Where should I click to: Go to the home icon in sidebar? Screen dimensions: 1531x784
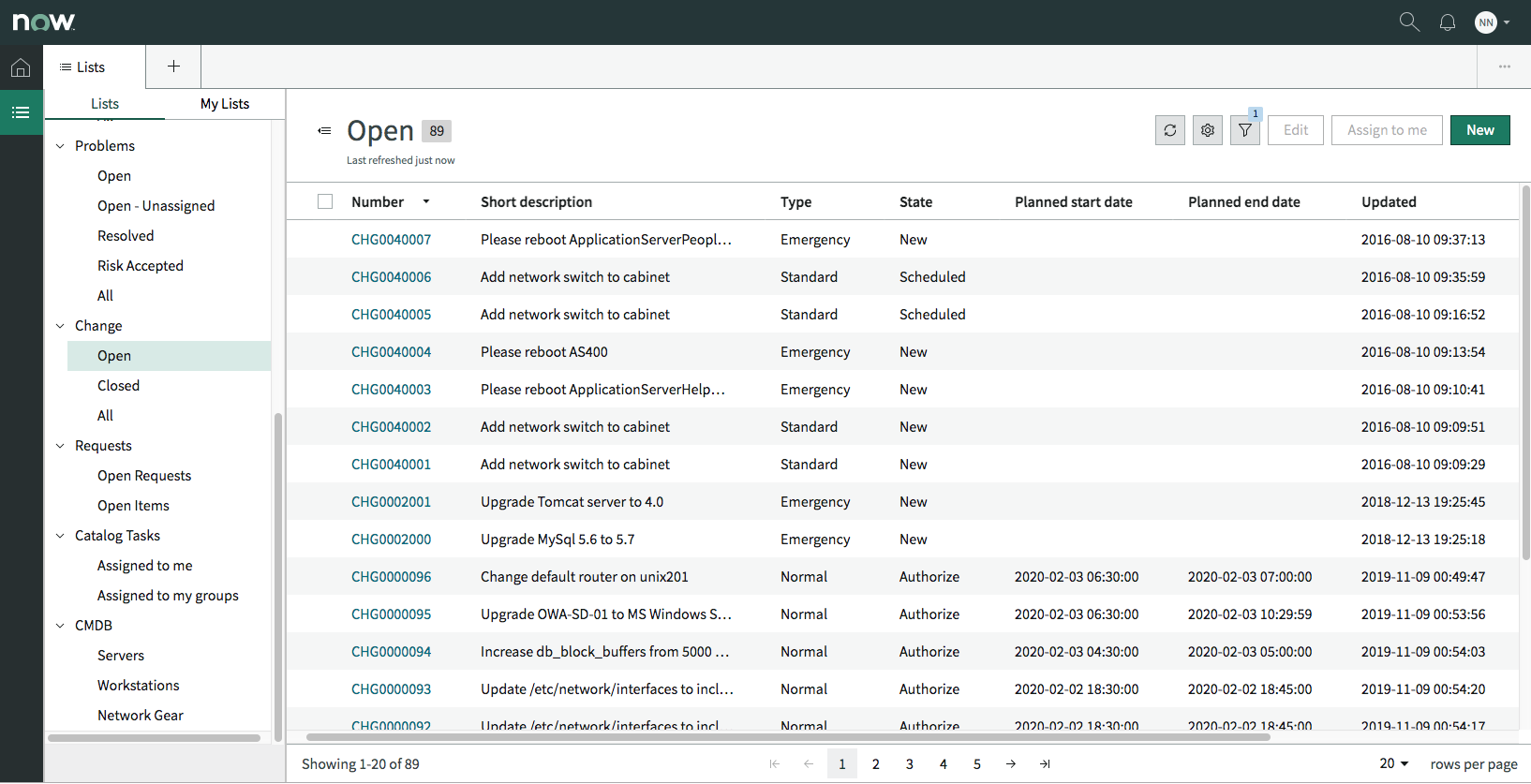click(x=21, y=67)
